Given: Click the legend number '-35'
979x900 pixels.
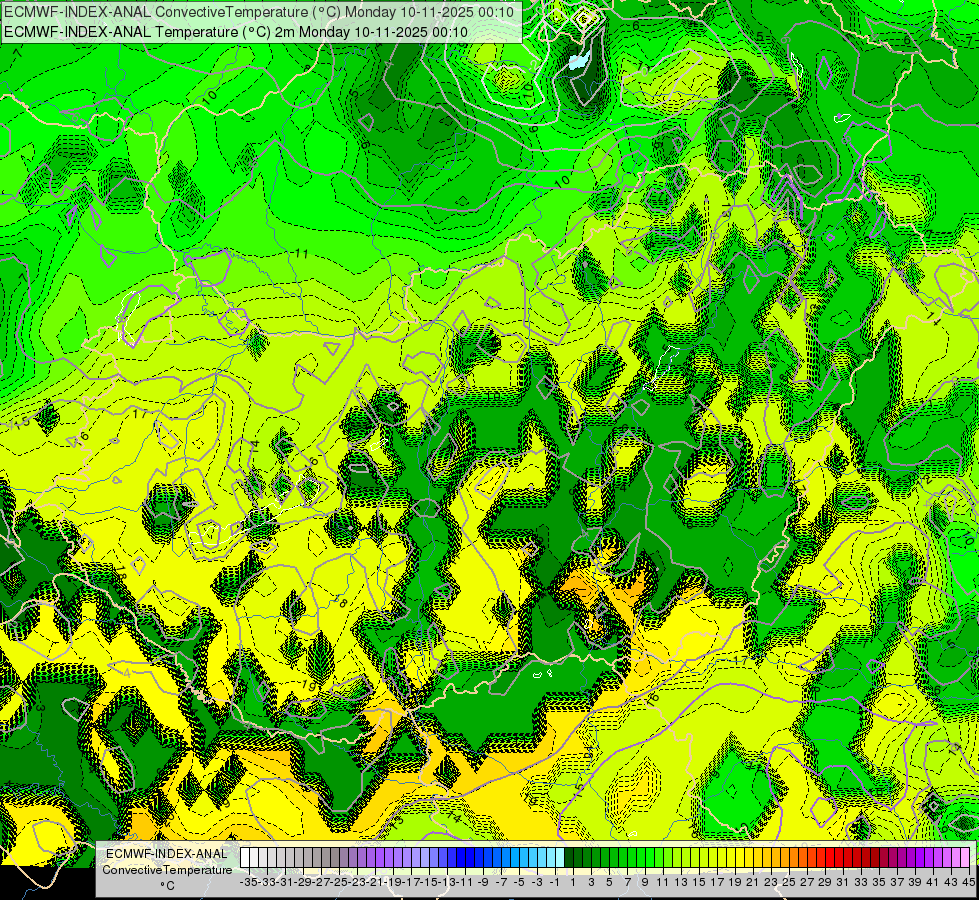Looking at the screenshot, I should click(248, 882).
